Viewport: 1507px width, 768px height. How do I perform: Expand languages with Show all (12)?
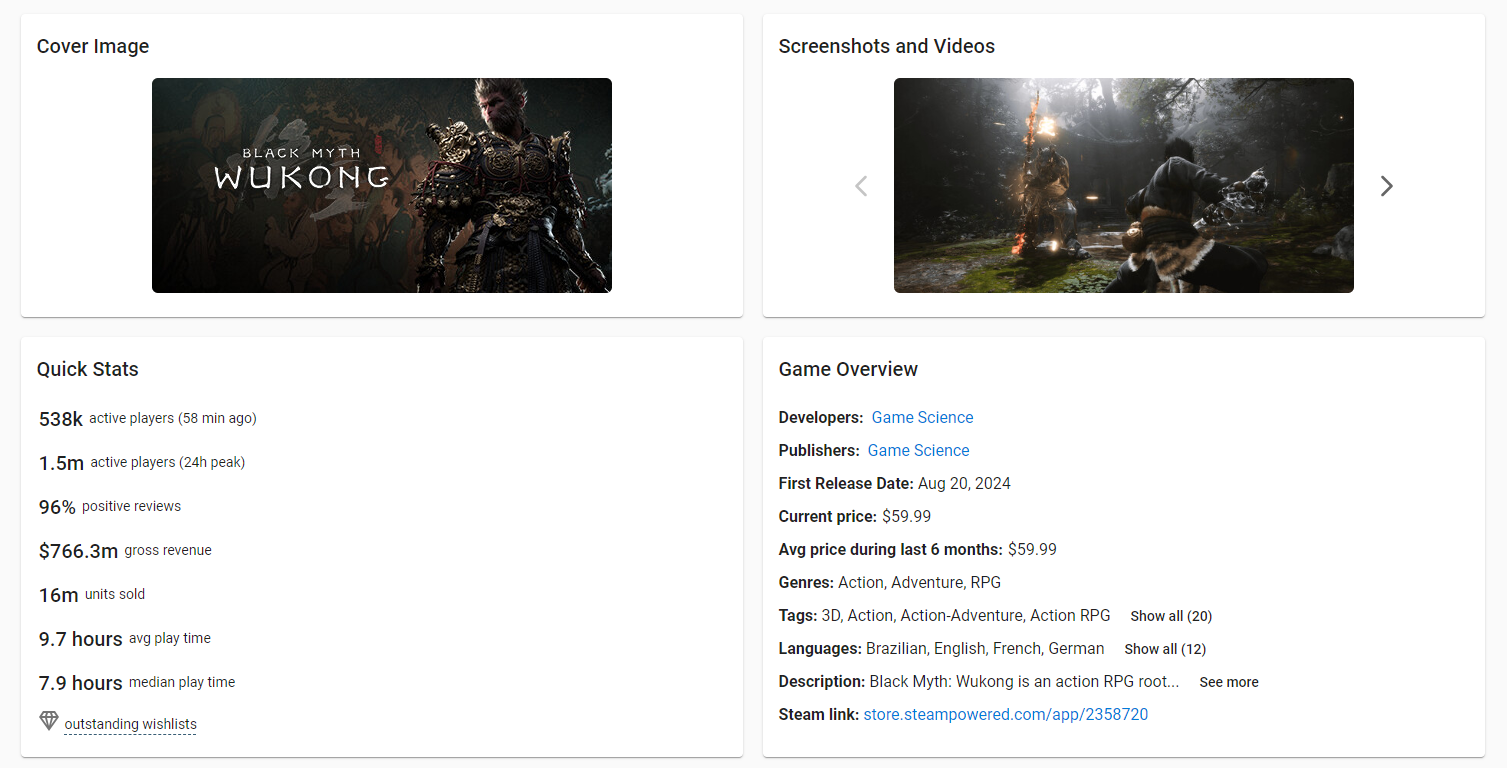click(x=1165, y=649)
